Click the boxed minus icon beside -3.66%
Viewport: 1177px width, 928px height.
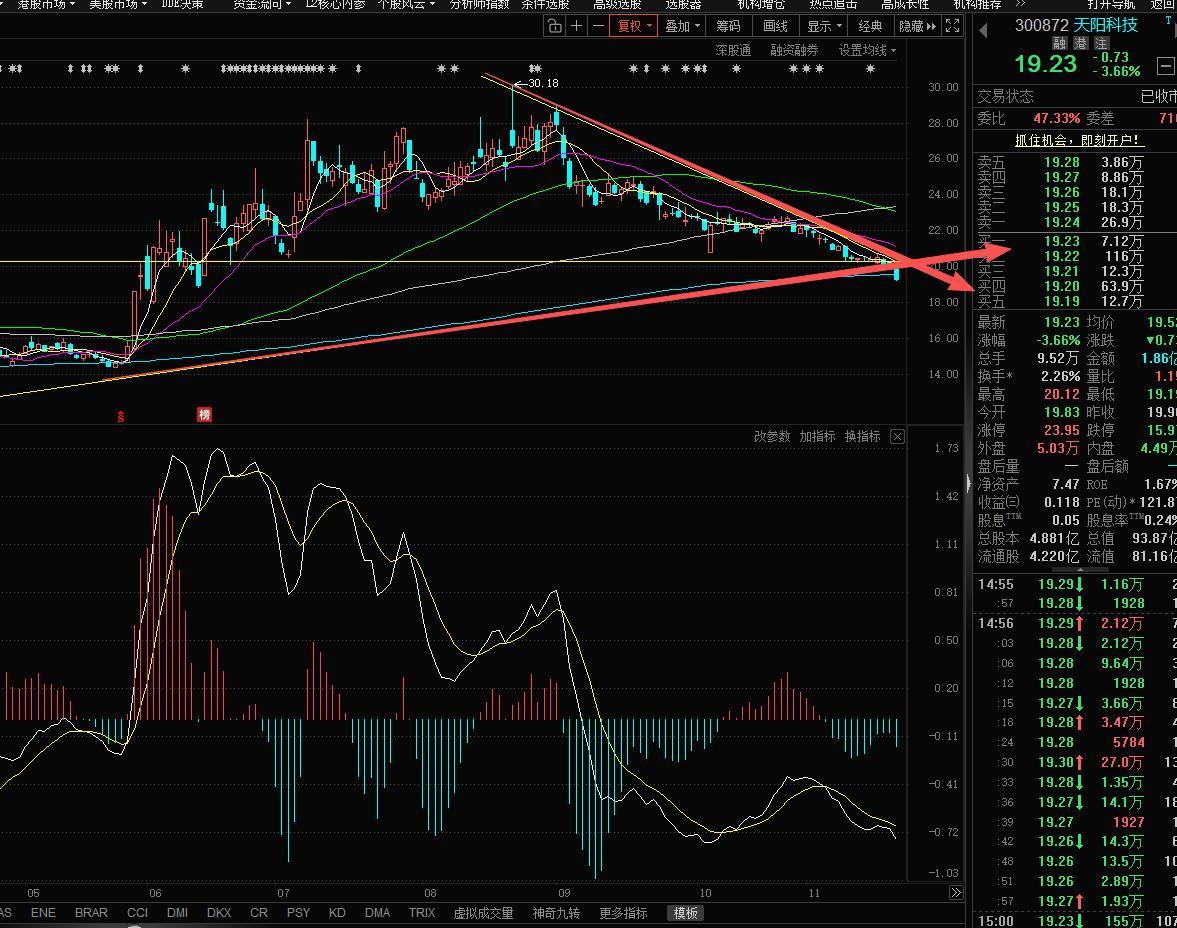1165,67
